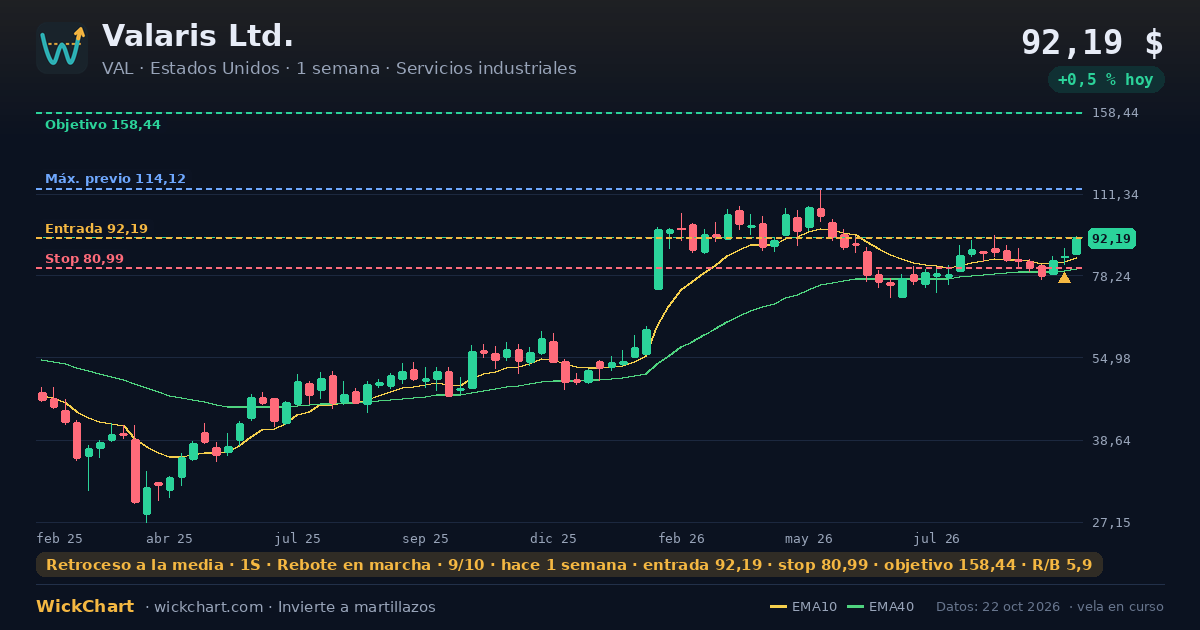This screenshot has height=630, width=1200.
Task: Click the dic 25 date label
Action: click(554, 539)
